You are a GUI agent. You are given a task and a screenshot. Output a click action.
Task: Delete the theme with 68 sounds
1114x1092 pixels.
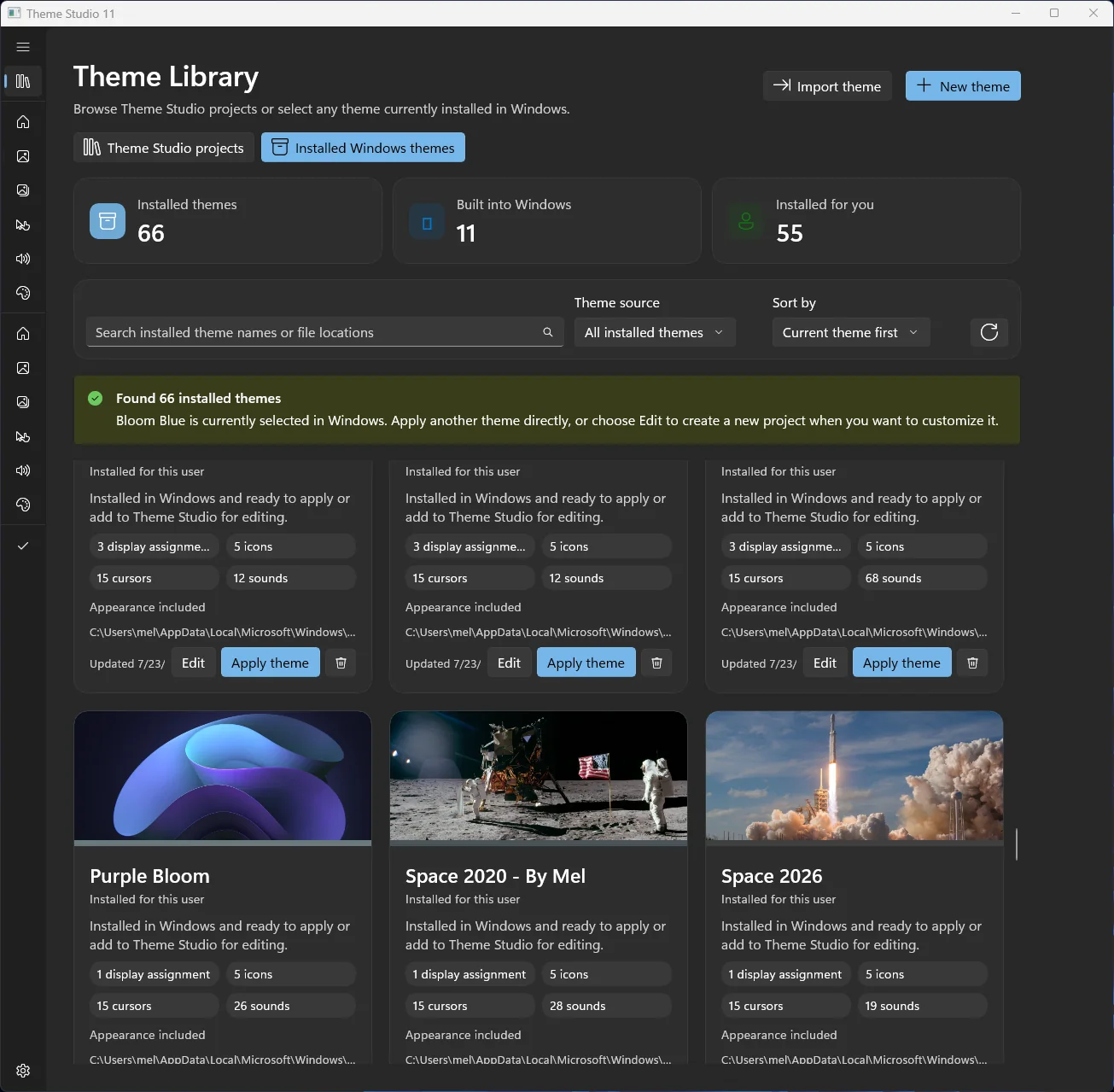pos(972,663)
